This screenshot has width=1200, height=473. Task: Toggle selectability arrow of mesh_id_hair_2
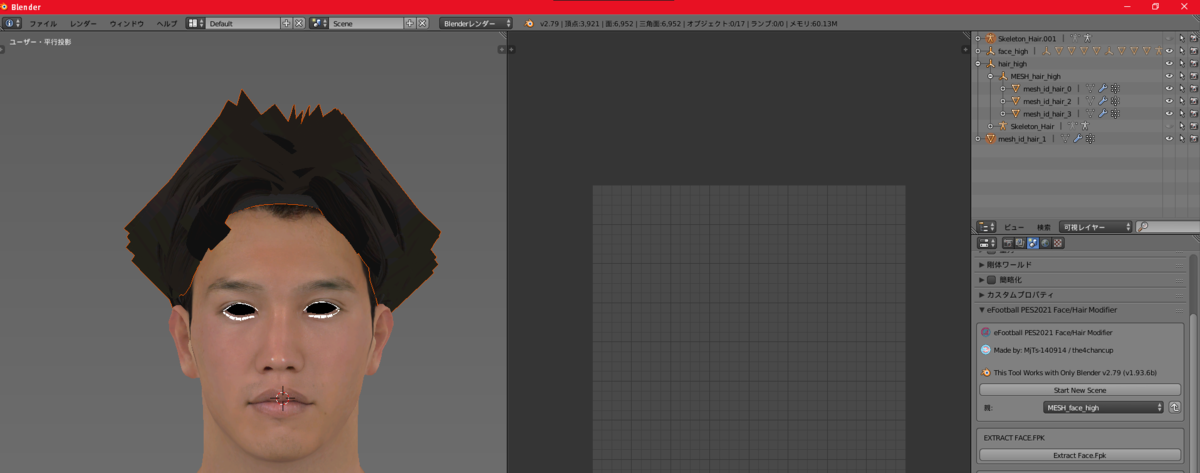point(1181,101)
